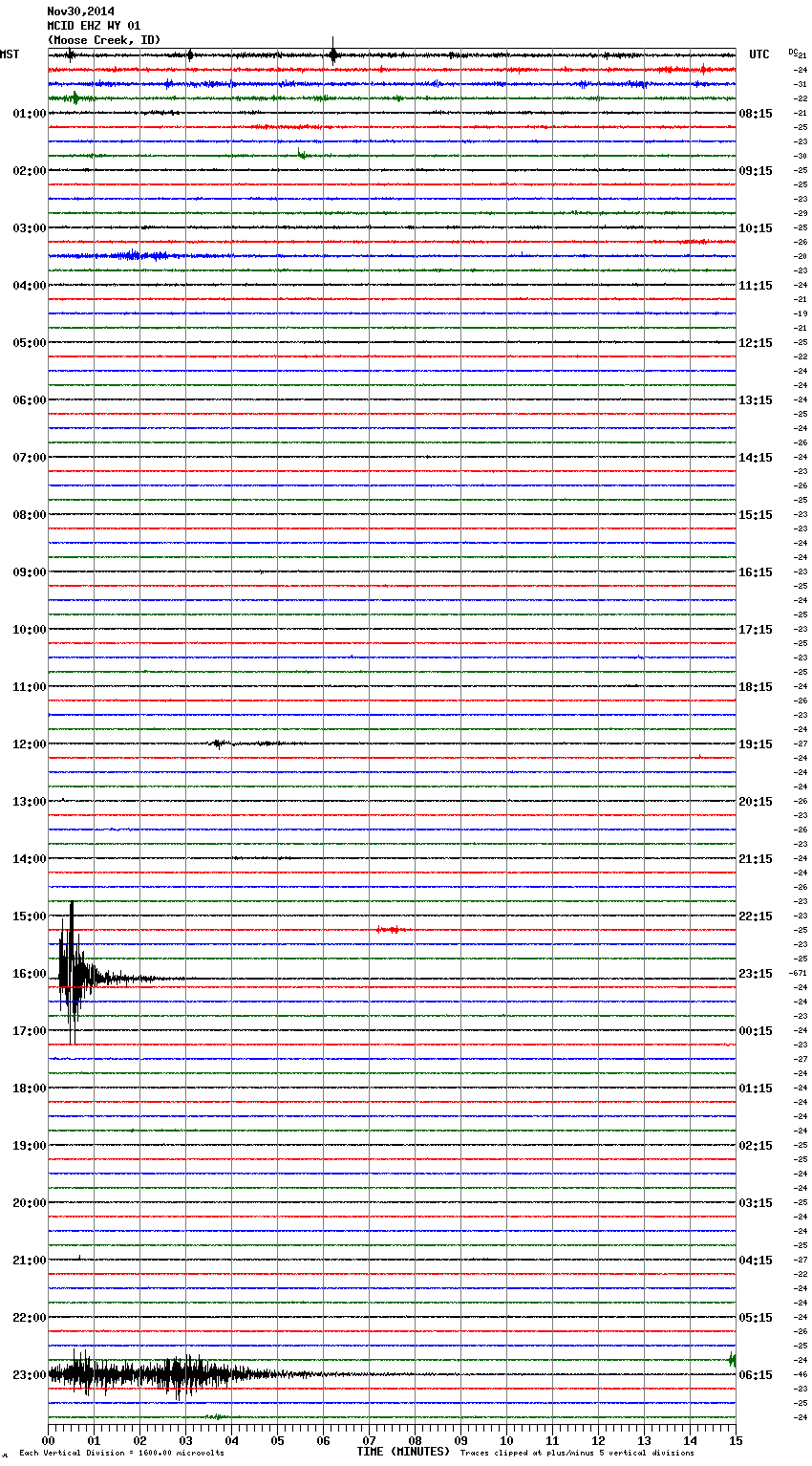Click the 10:00 MST time label
Image resolution: width=812 pixels, height=1466 pixels.
pyautogui.click(x=29, y=630)
